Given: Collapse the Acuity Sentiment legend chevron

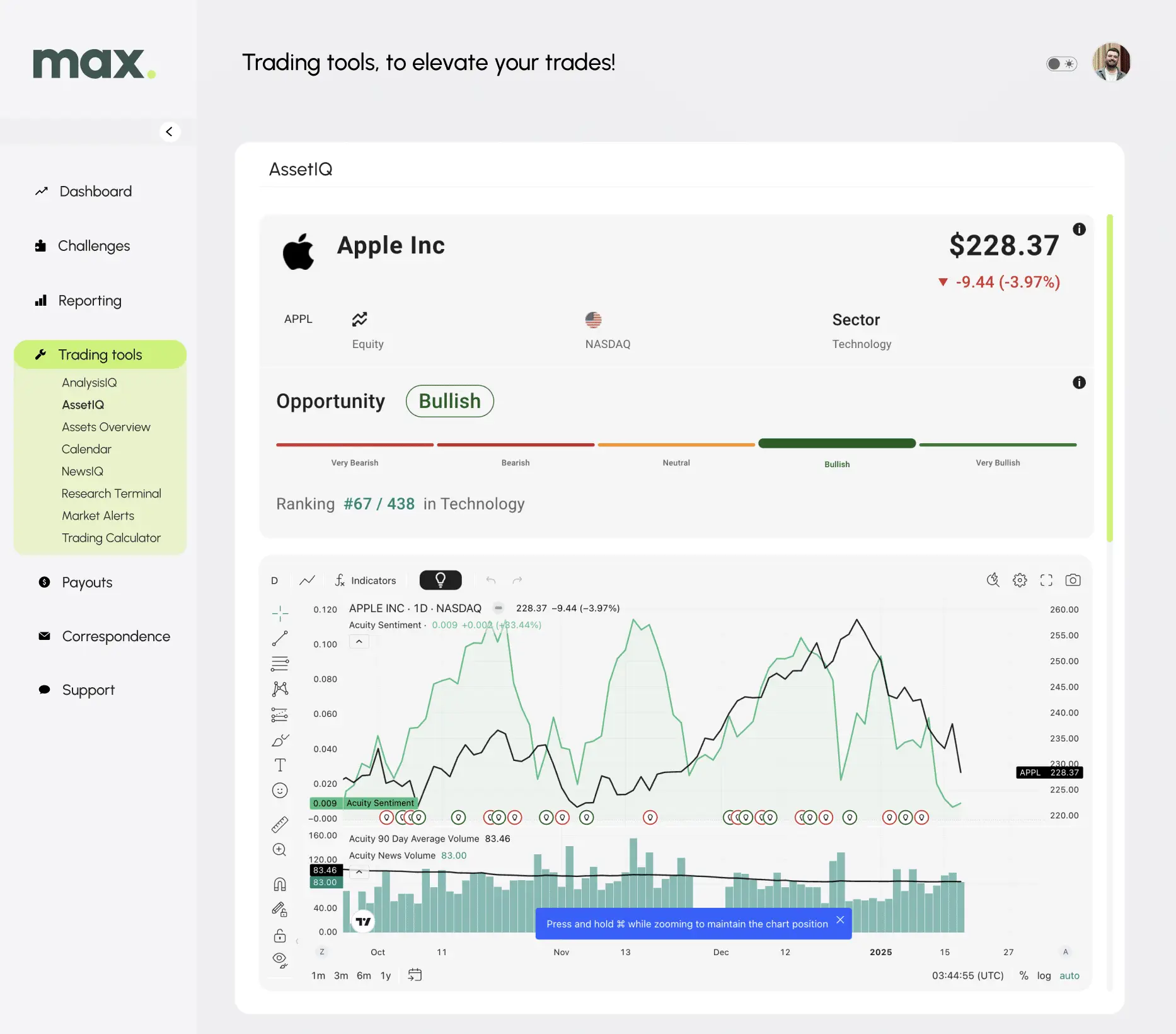Looking at the screenshot, I should click(x=359, y=642).
